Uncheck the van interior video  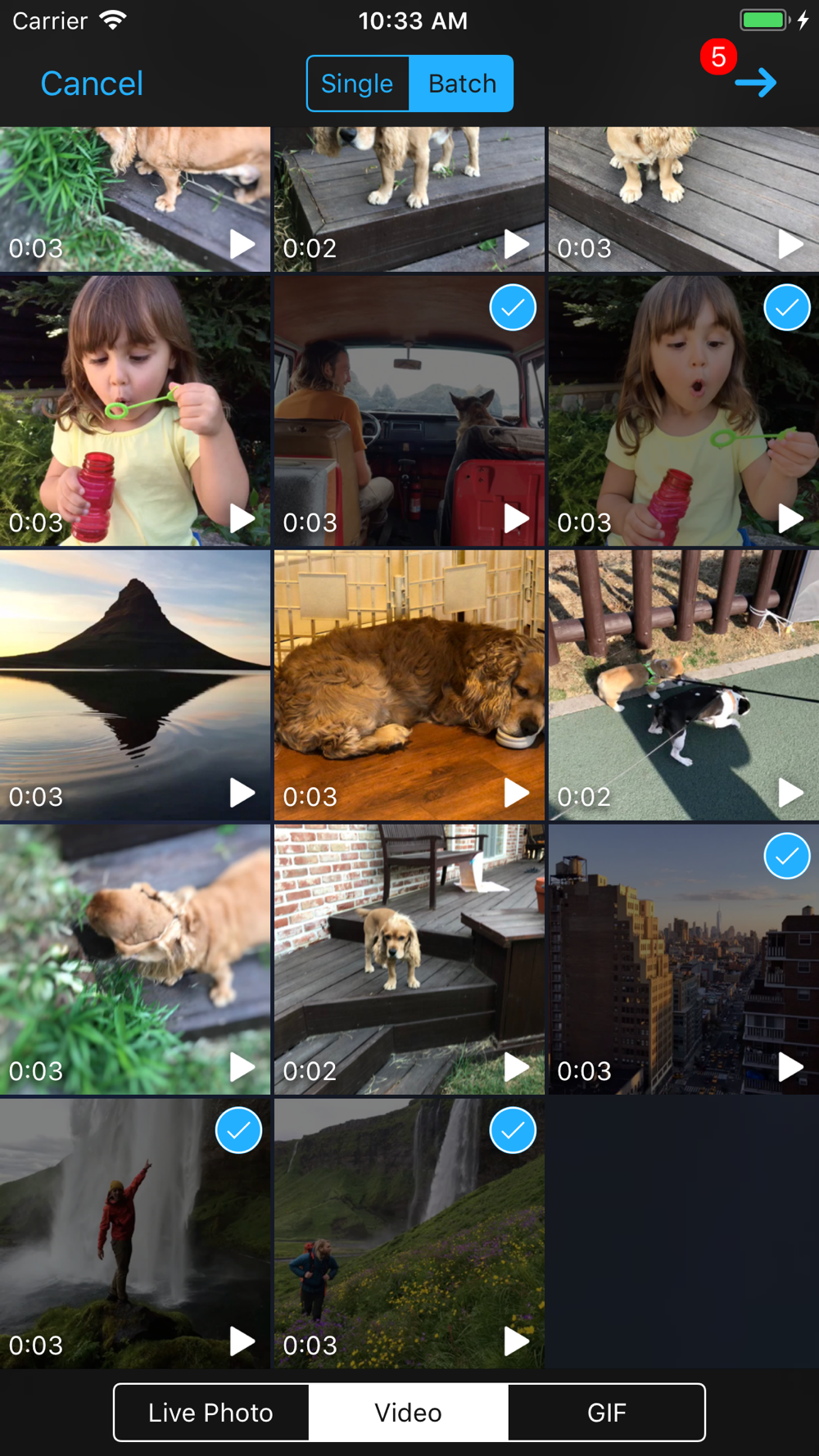coord(513,308)
